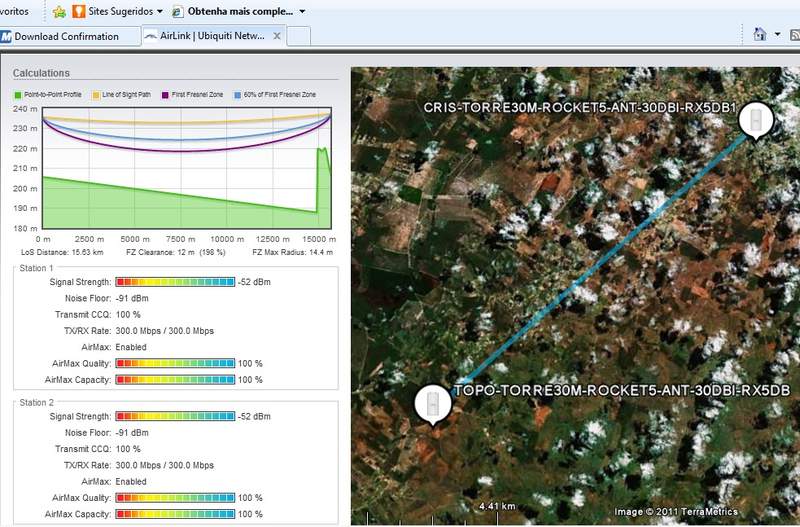
Task: Click the yellow Line of Sight Path swatch
Action: pos(96,95)
